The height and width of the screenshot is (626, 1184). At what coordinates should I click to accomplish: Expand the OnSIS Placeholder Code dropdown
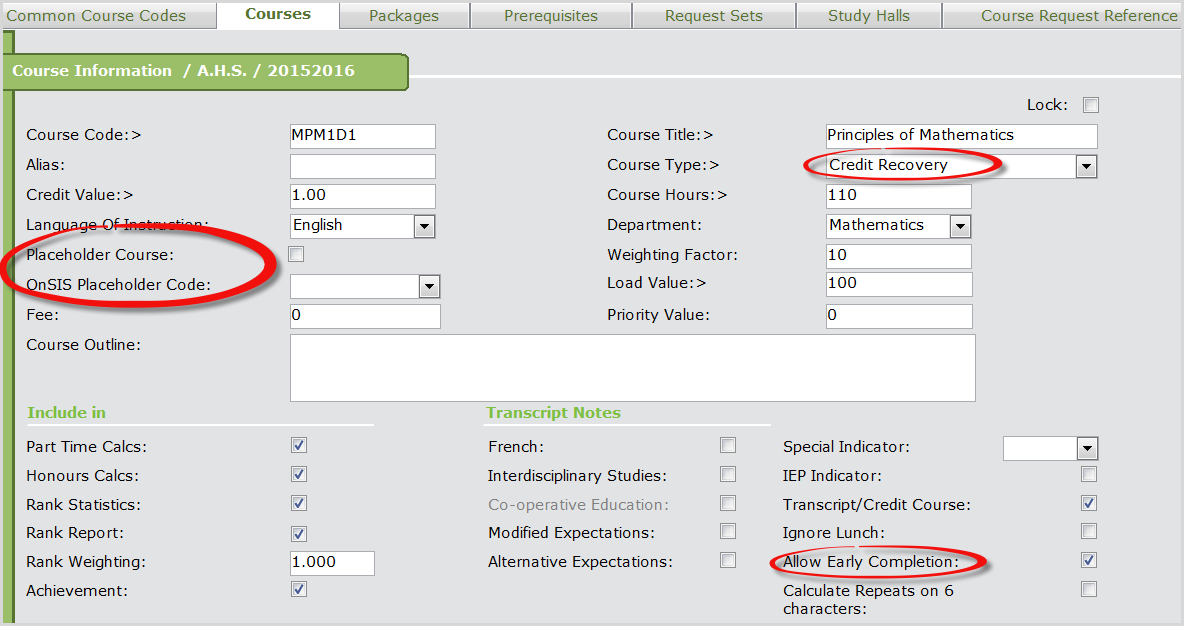click(429, 287)
